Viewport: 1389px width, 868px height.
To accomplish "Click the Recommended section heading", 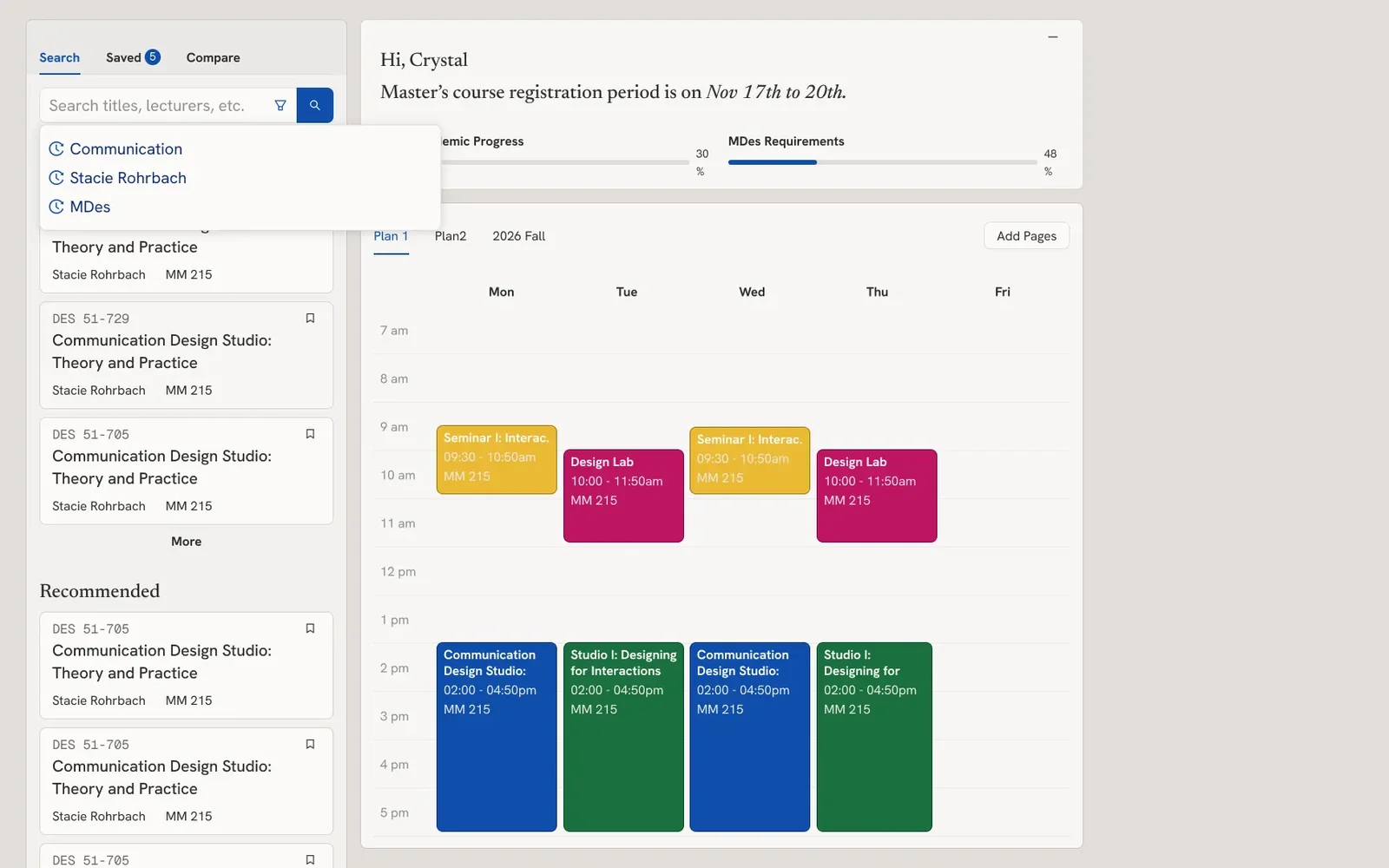I will (x=100, y=591).
